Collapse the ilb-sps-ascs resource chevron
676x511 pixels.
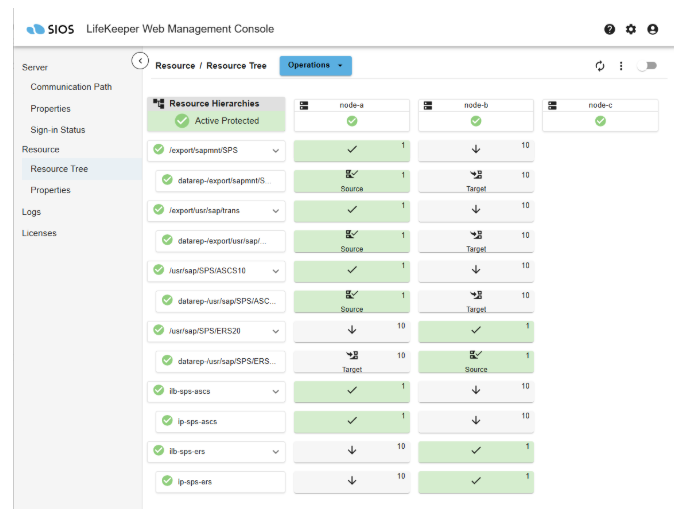coord(275,391)
